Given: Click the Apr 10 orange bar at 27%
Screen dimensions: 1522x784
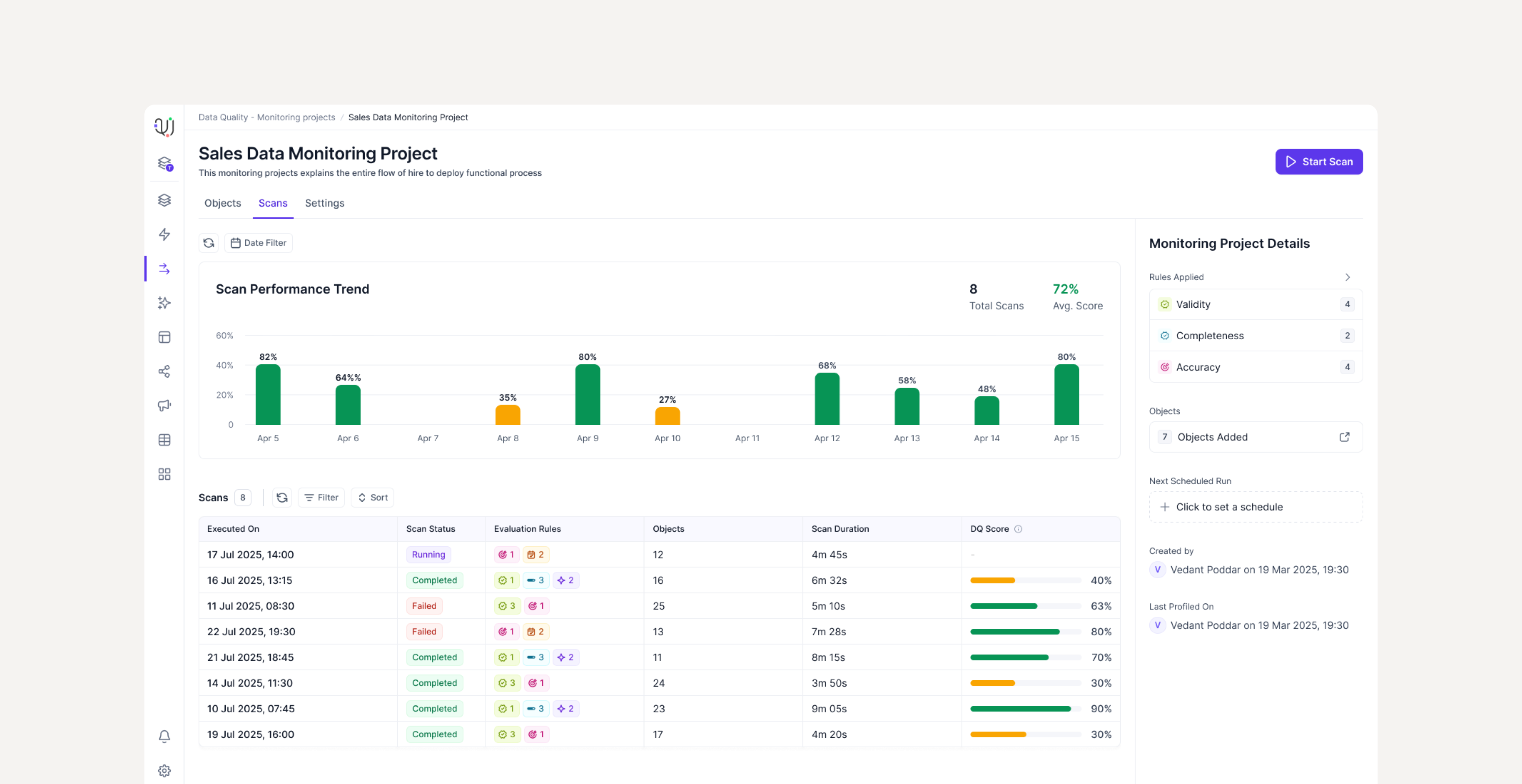Looking at the screenshot, I should tap(667, 416).
